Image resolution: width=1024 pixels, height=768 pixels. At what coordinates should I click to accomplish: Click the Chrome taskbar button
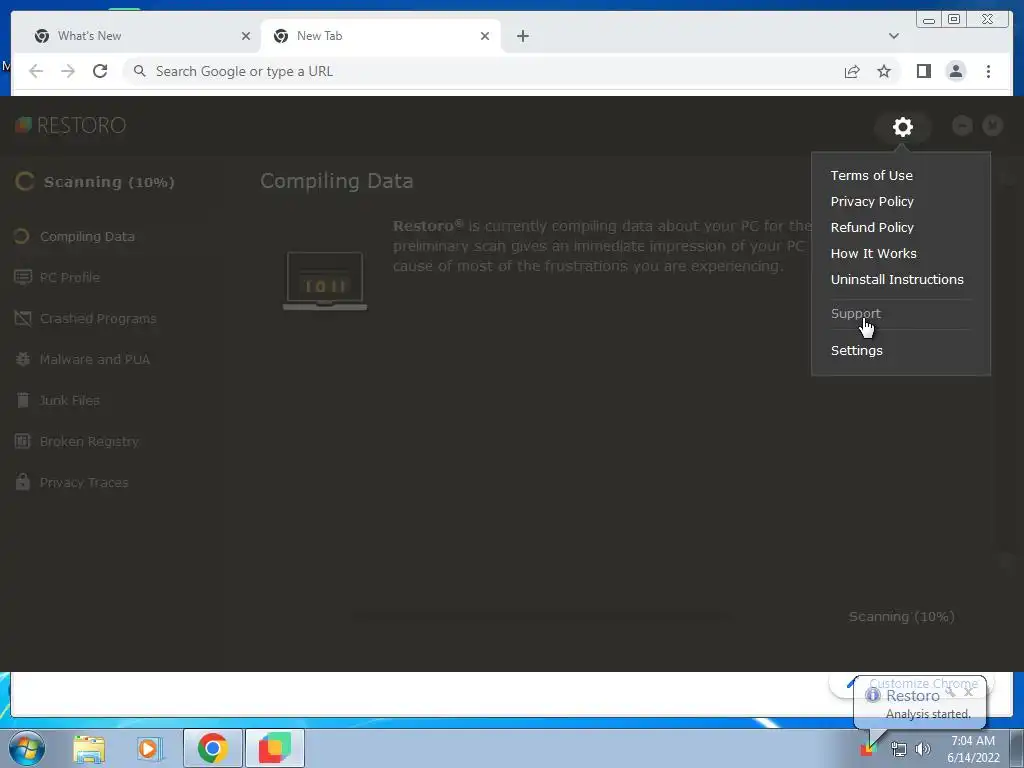click(x=213, y=748)
